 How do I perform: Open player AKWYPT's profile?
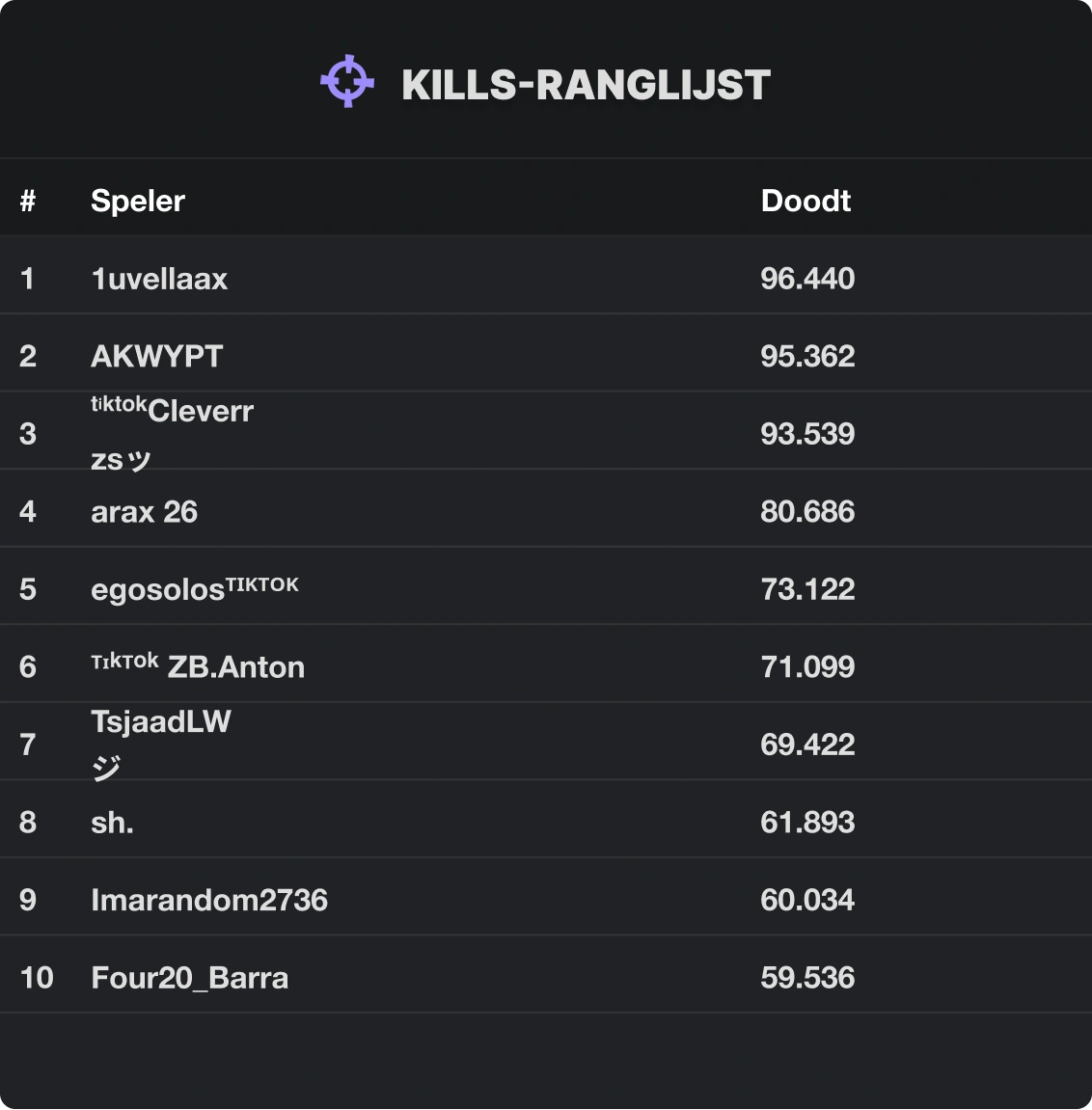click(x=156, y=356)
